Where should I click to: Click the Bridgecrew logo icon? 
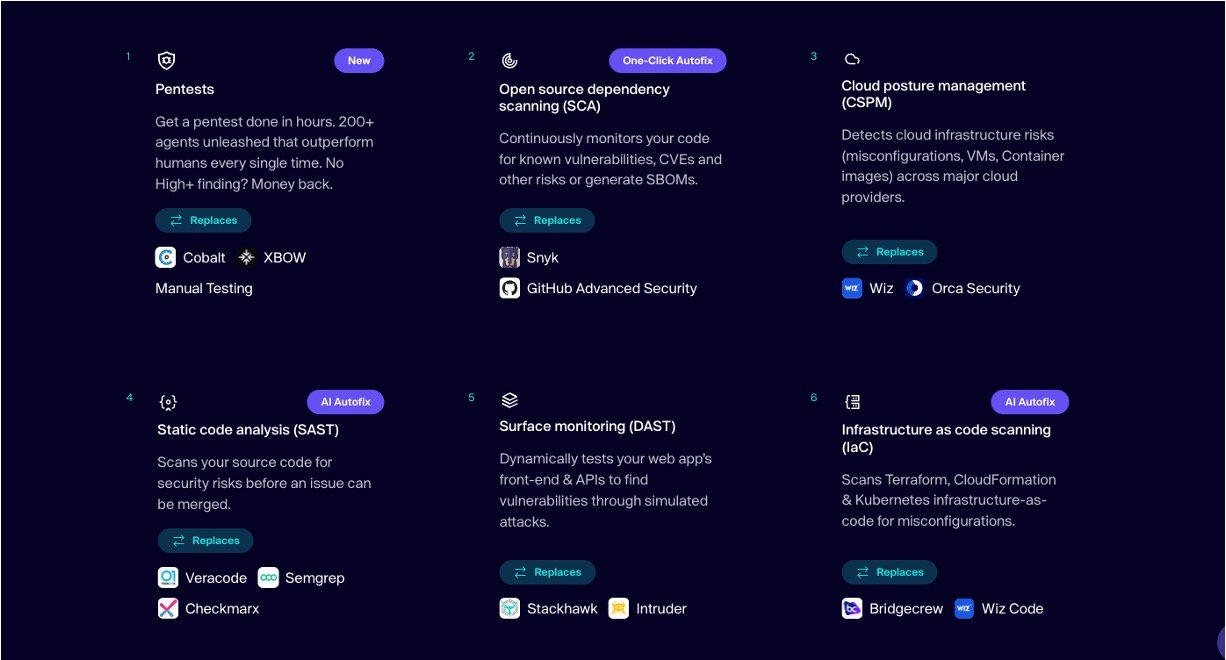click(852, 608)
